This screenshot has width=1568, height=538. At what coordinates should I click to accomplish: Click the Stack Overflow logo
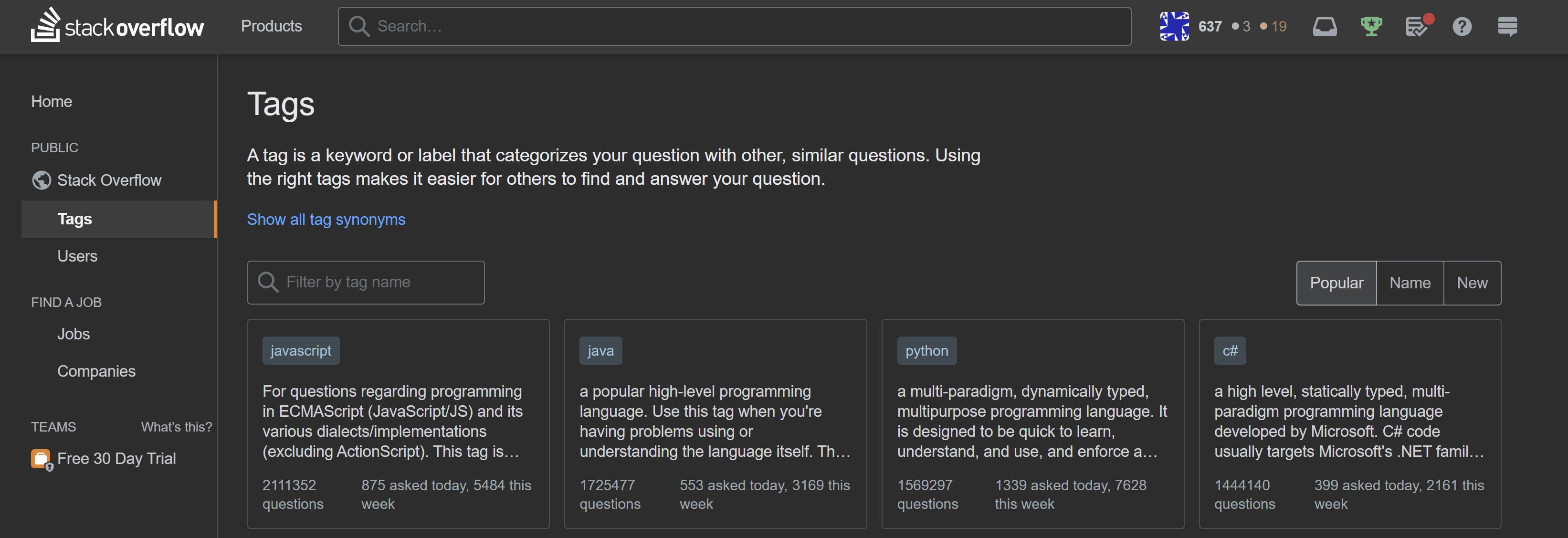(117, 26)
